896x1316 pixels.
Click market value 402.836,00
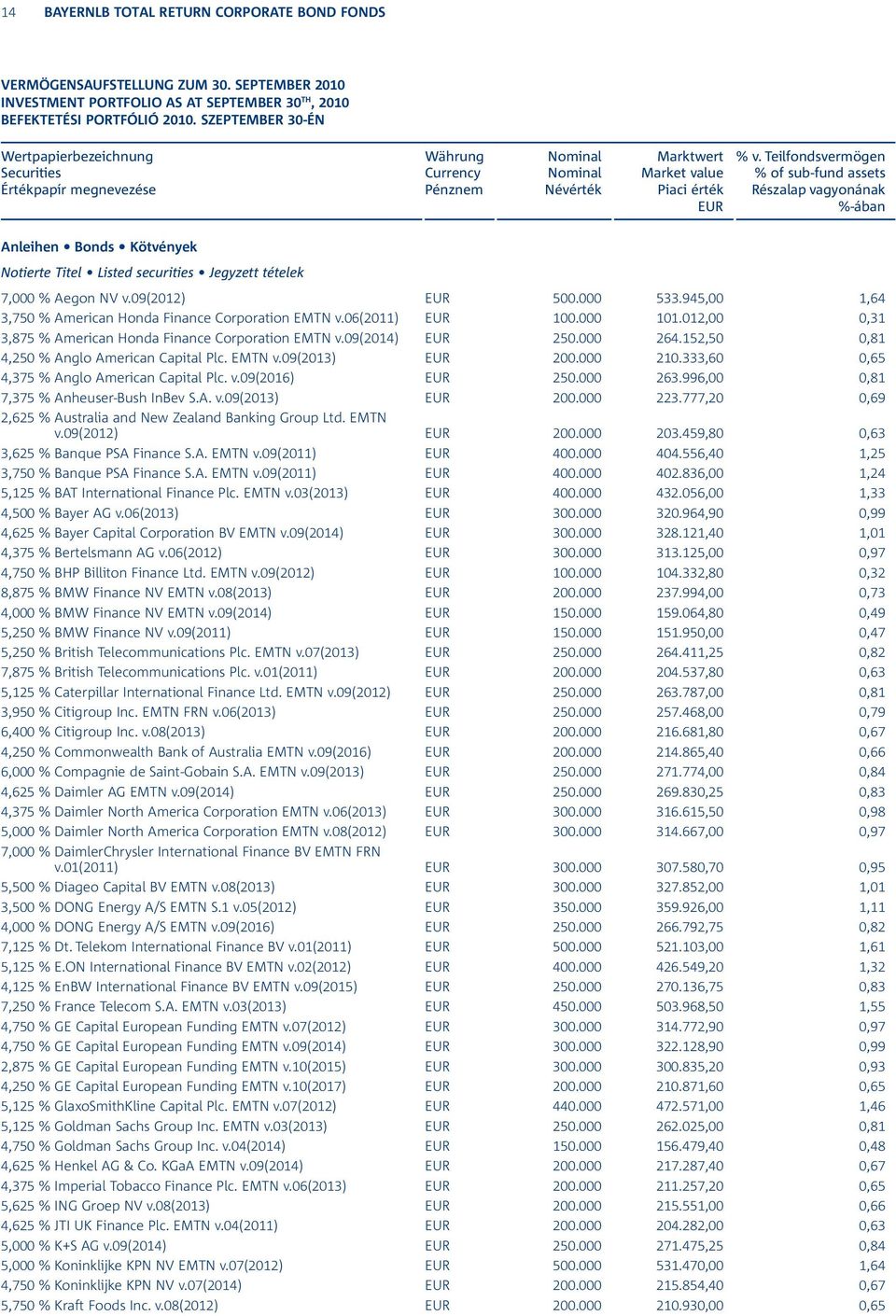[690, 474]
